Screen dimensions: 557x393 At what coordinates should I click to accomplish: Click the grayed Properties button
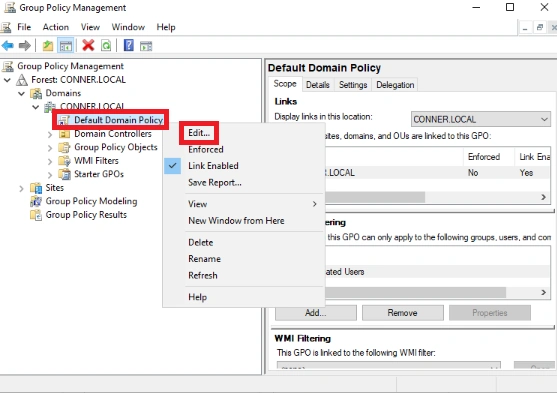tap(490, 313)
